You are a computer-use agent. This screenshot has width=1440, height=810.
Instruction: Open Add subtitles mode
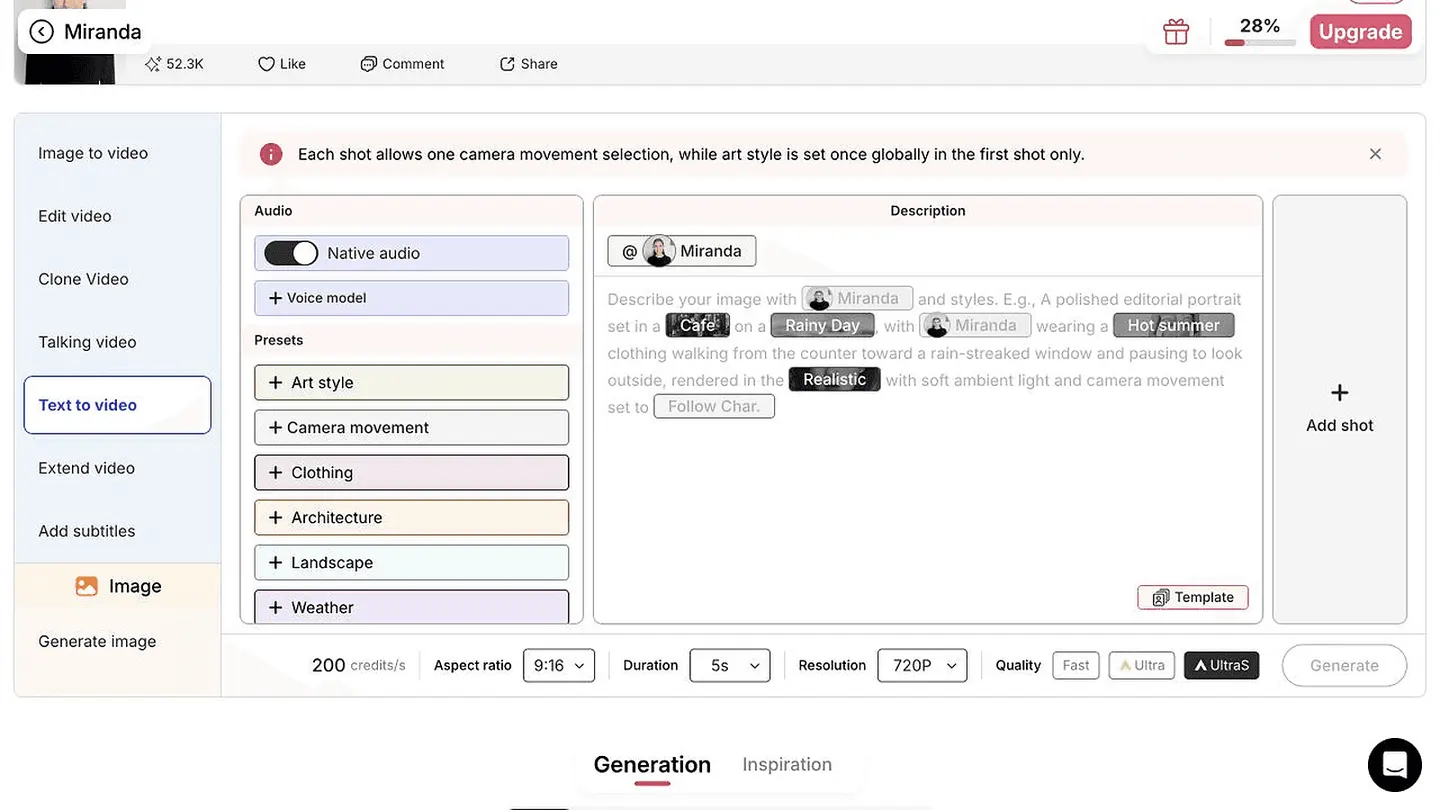[x=86, y=531]
